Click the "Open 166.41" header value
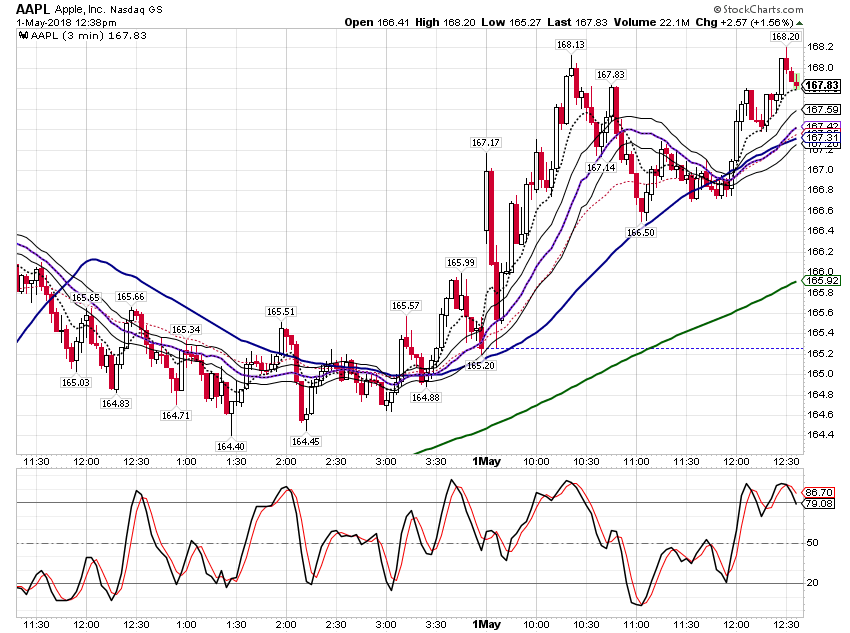 (377, 22)
